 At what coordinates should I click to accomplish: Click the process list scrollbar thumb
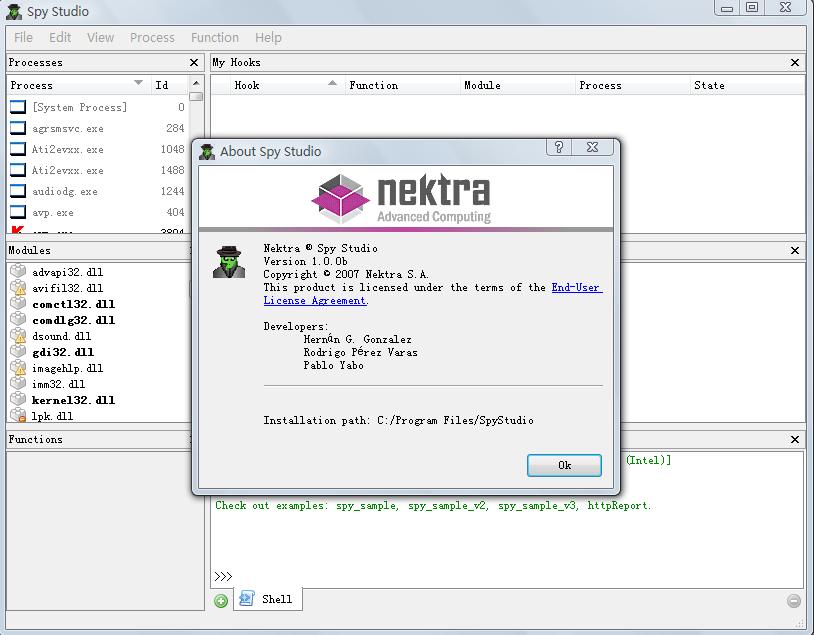pyautogui.click(x=196, y=97)
